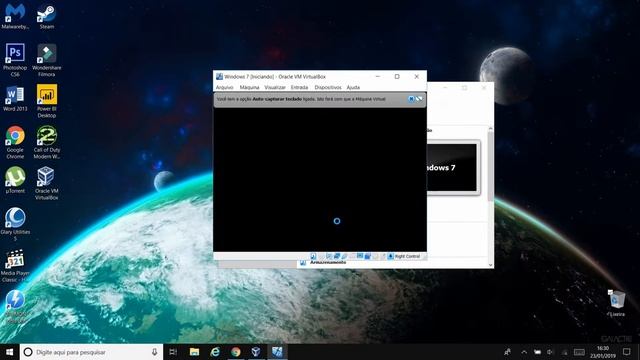Open the Arquivo menu in VirtualBox VM window
640x360 pixels.
(224, 87)
